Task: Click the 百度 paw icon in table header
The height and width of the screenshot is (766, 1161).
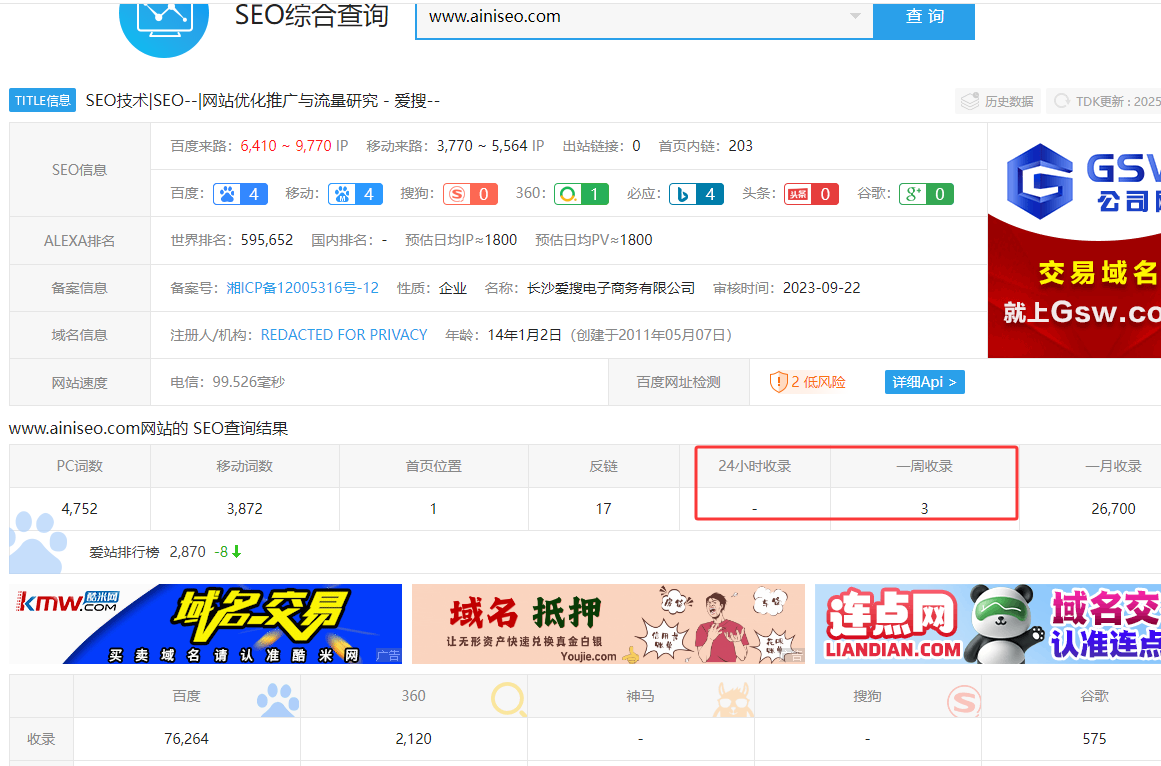Action: click(x=278, y=699)
